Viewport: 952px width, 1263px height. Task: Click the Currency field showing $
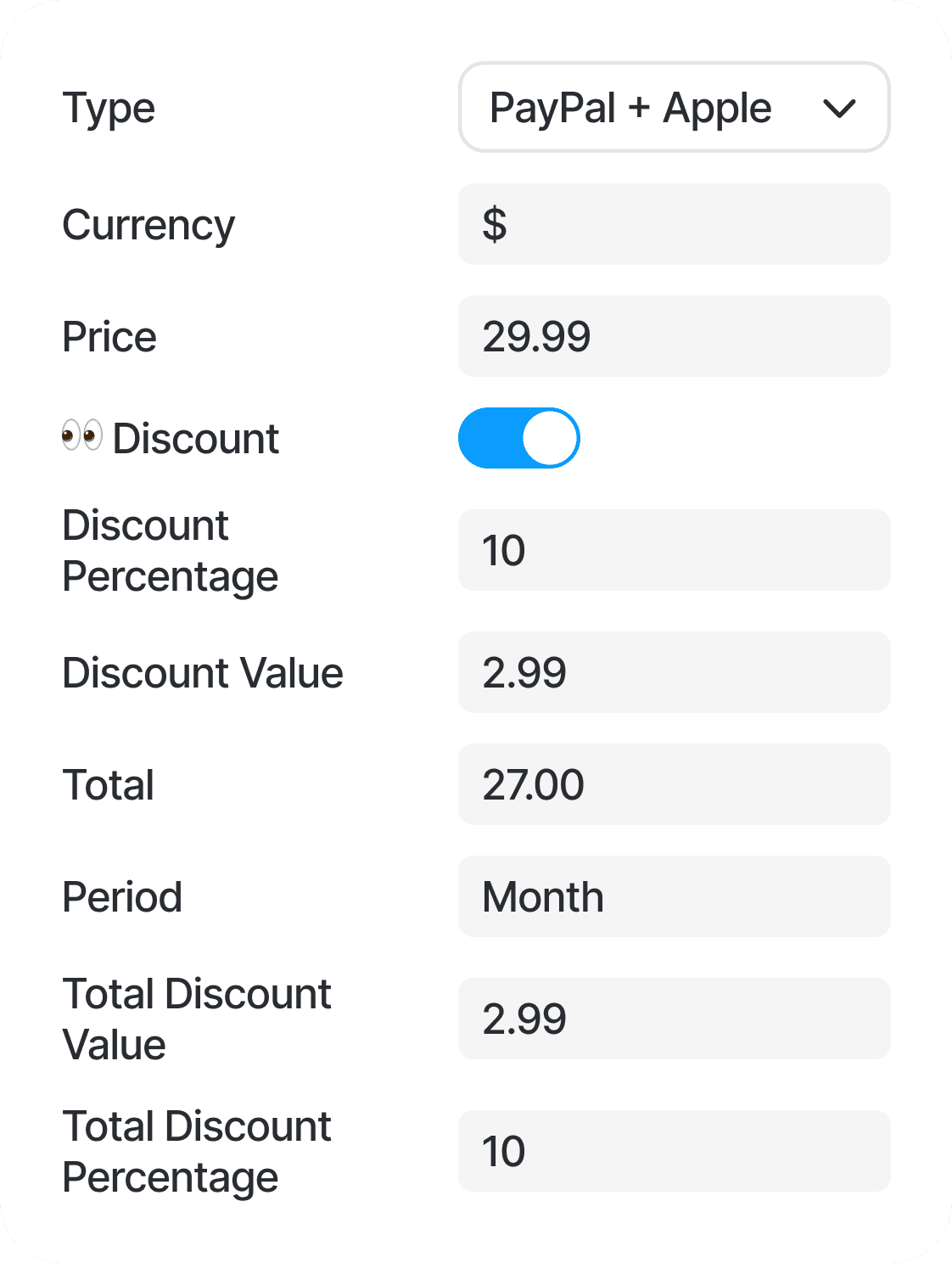point(675,224)
